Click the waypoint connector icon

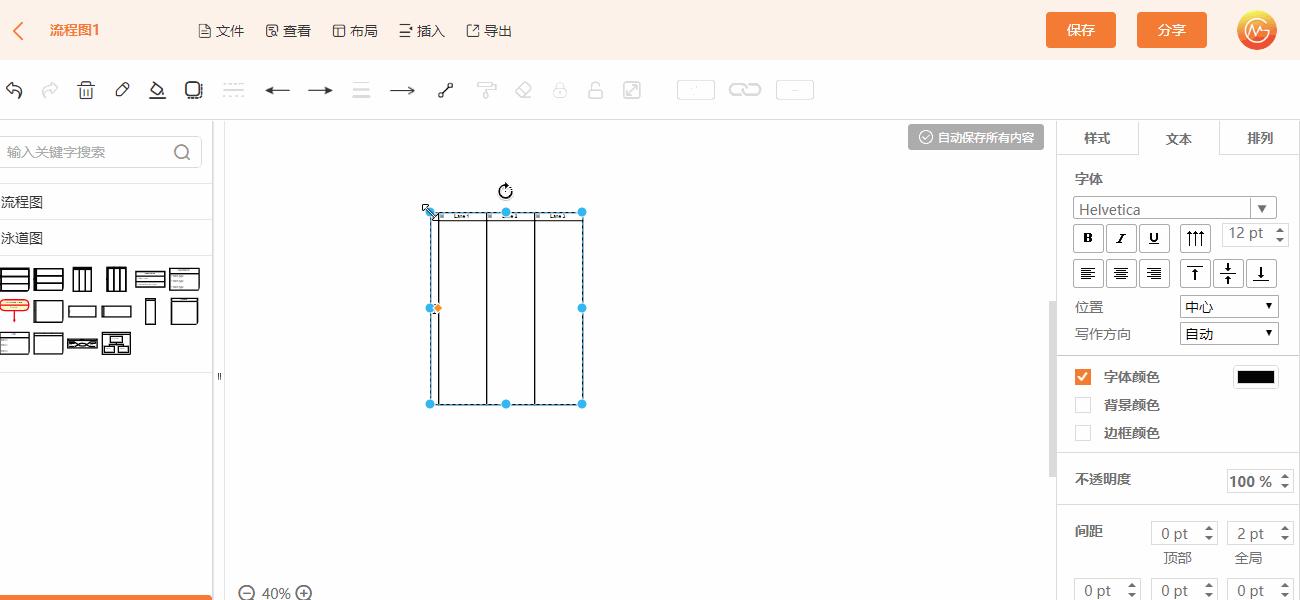coord(446,90)
